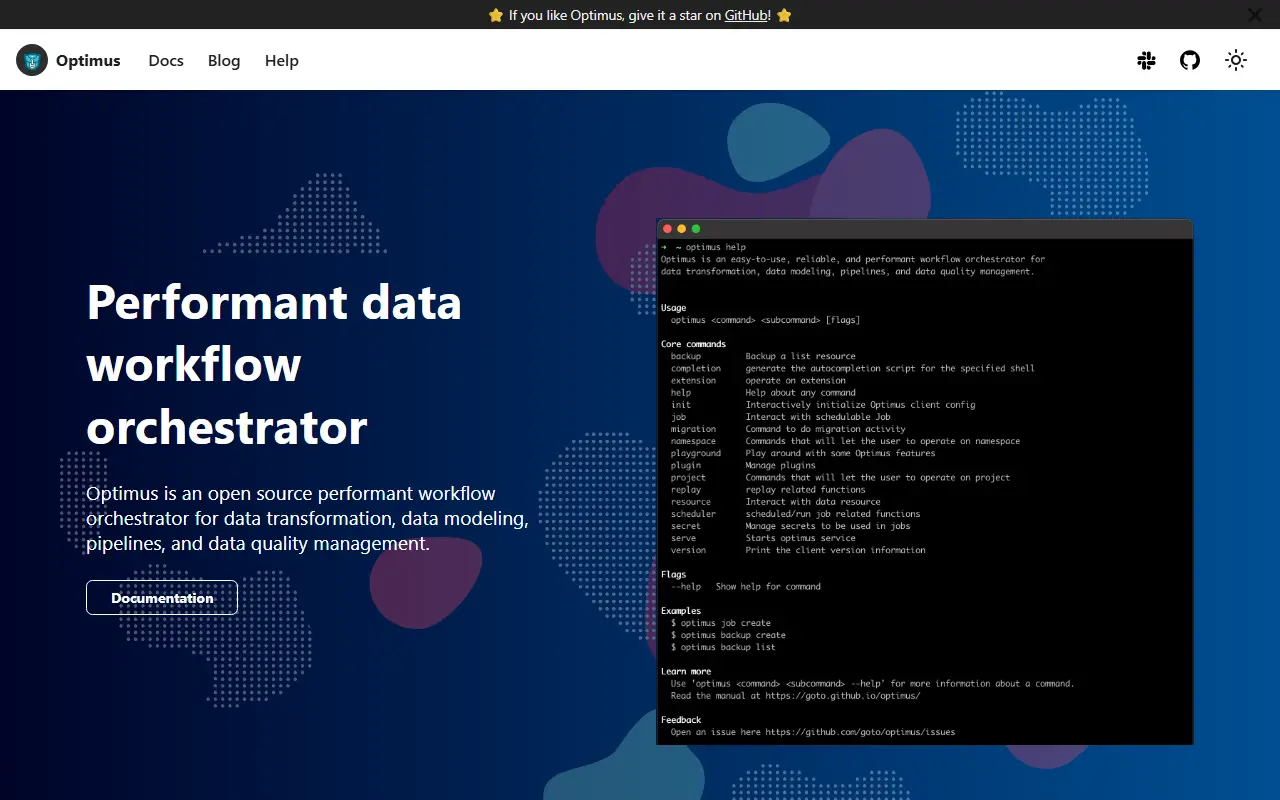
Task: Open the Docs navigation item
Action: point(166,60)
